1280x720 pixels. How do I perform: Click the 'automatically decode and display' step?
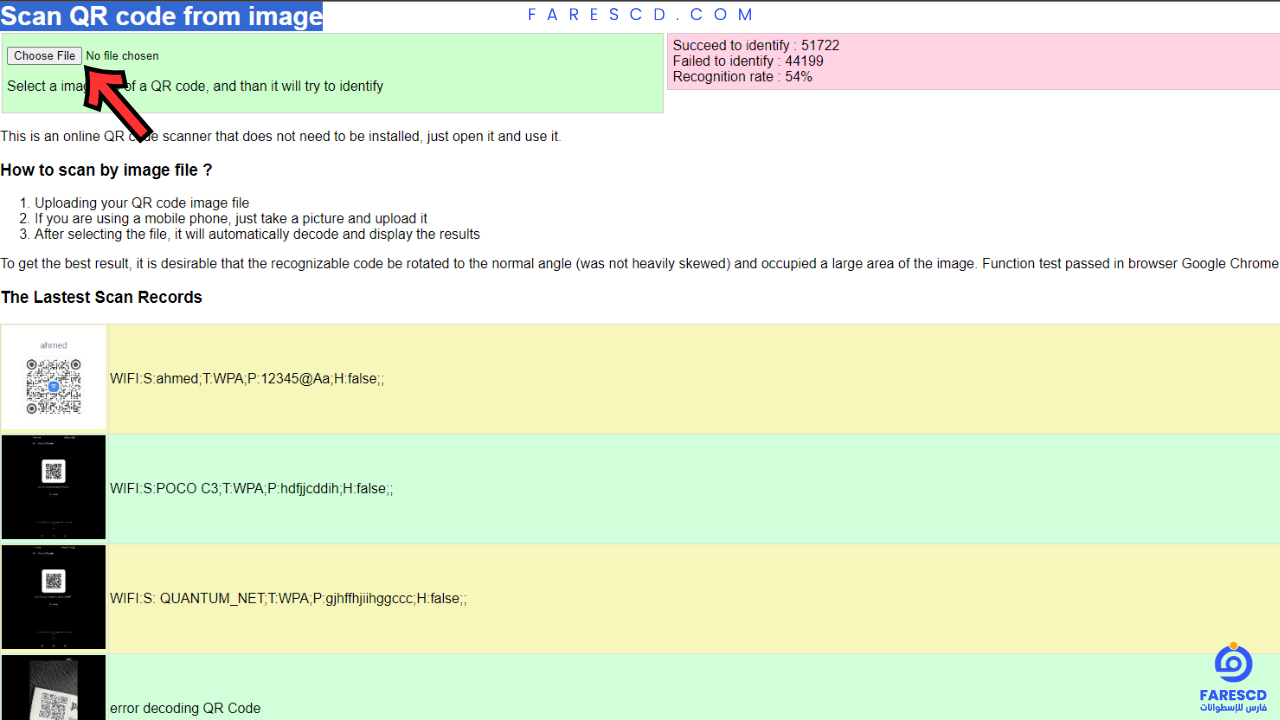(257, 234)
